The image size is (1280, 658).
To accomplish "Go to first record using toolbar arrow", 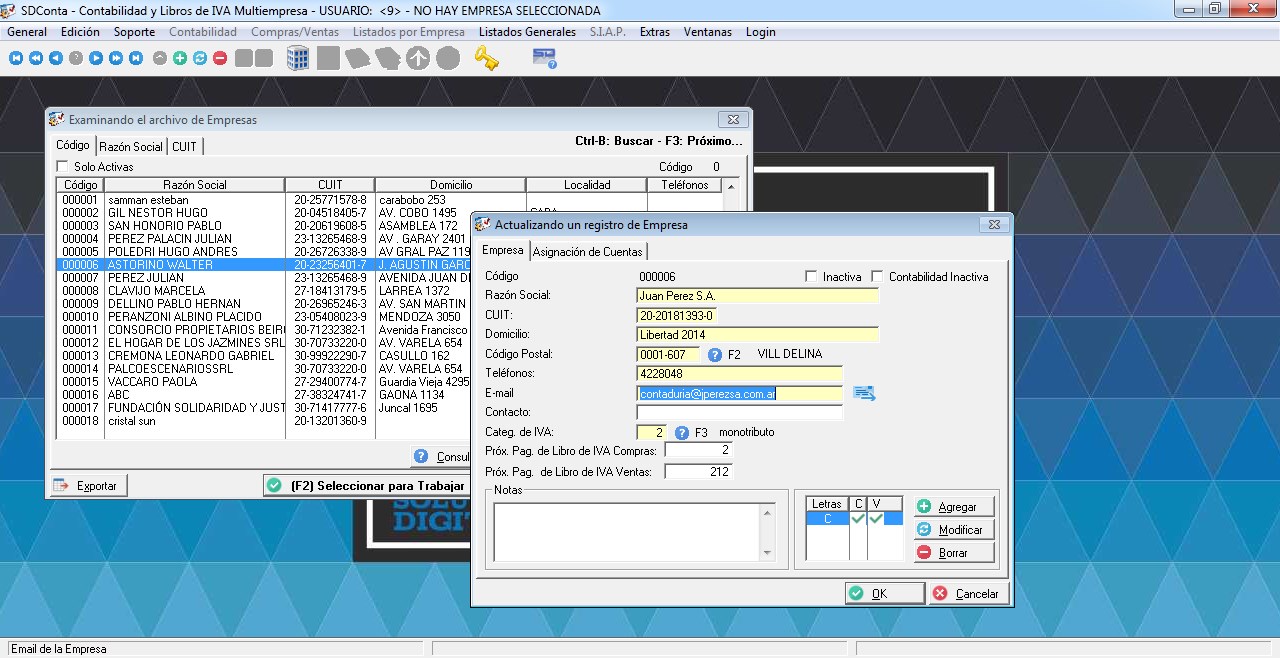I will tap(16, 58).
